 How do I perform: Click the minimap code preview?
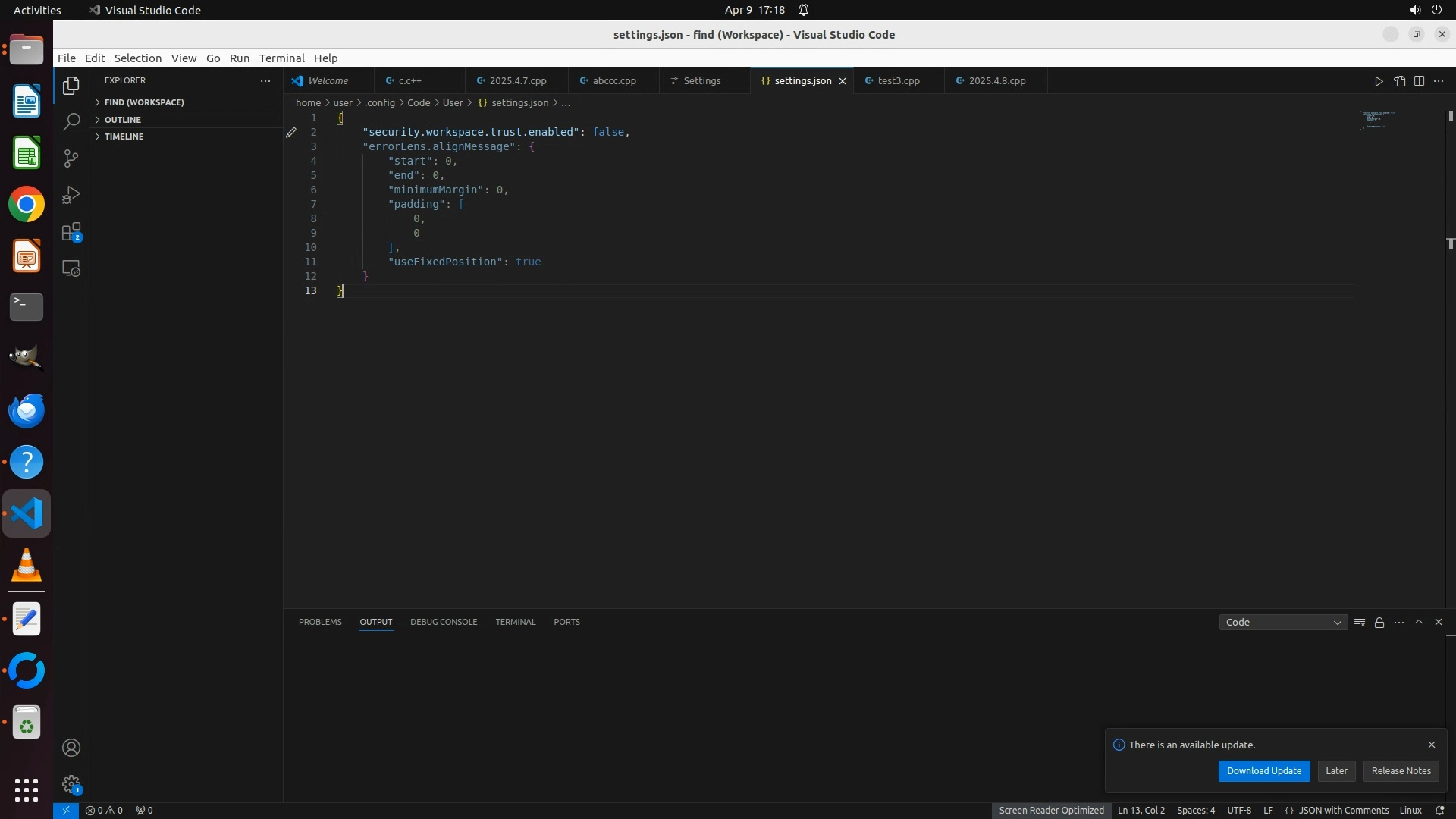1378,120
